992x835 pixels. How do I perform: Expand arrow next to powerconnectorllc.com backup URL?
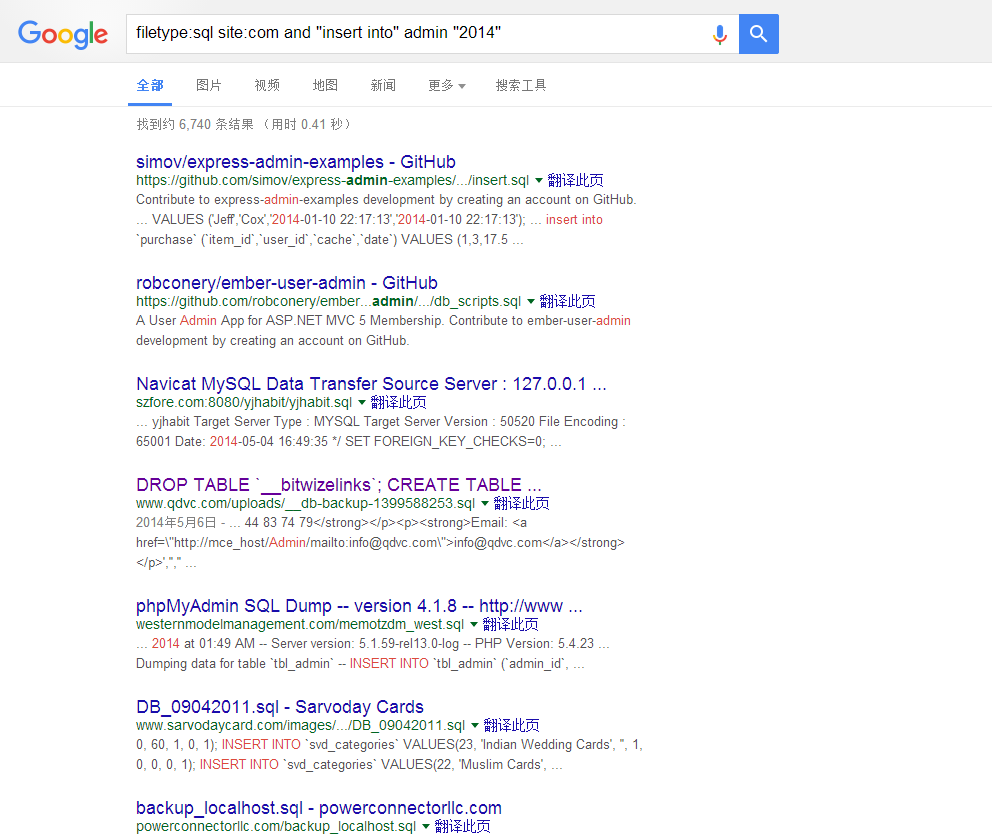(x=426, y=827)
